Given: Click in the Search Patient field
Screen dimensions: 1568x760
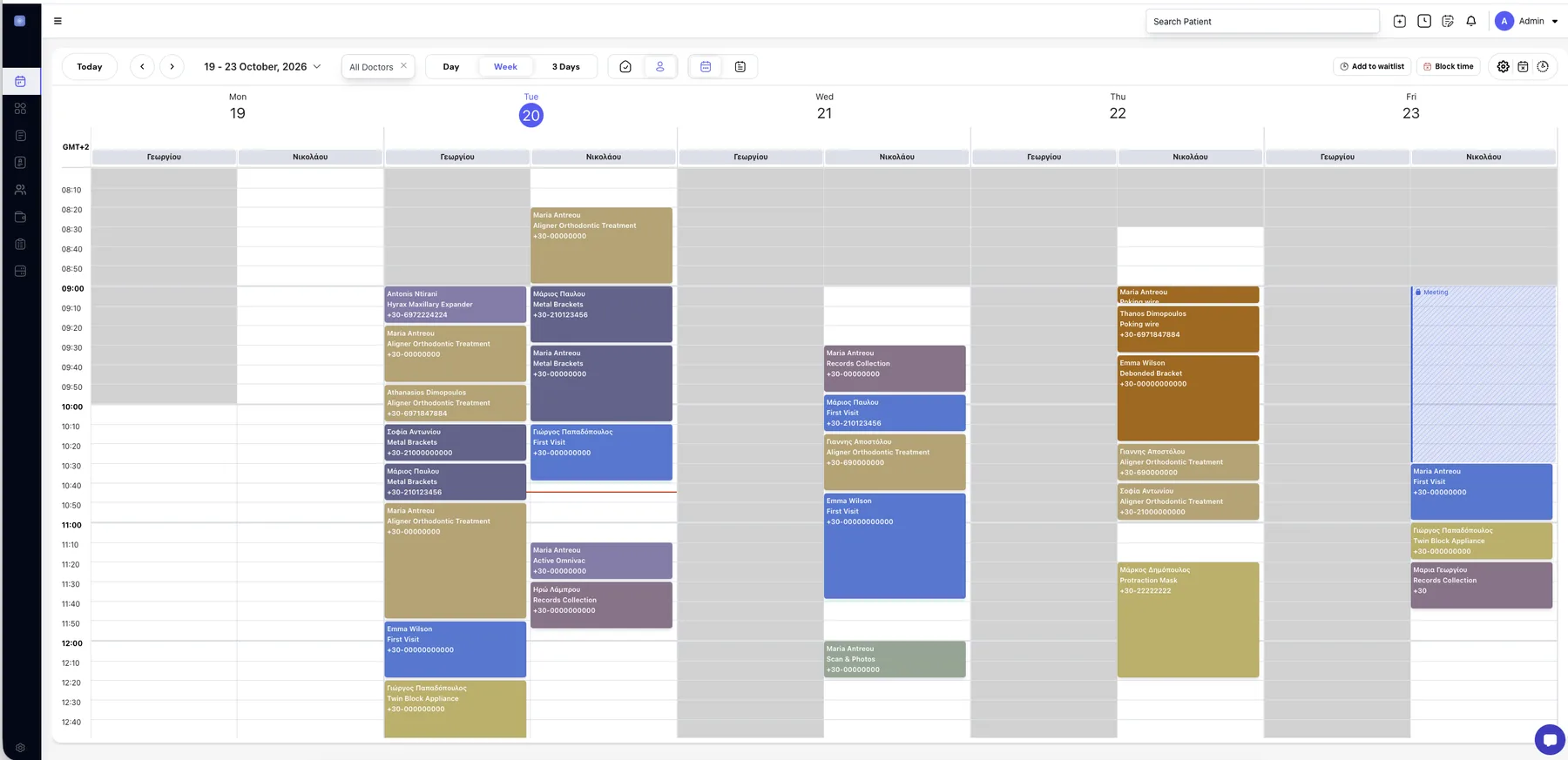Looking at the screenshot, I should click(1262, 21).
